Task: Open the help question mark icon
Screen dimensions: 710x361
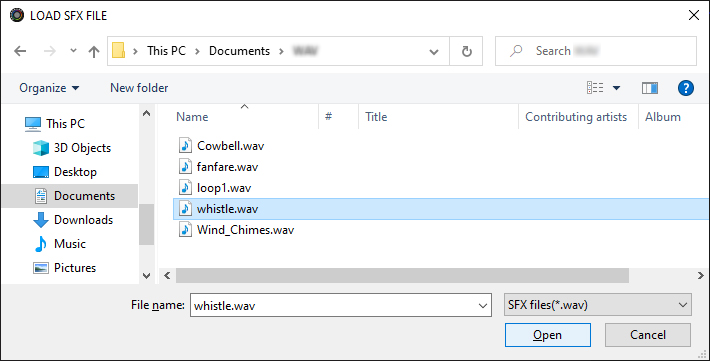Action: coord(686,87)
